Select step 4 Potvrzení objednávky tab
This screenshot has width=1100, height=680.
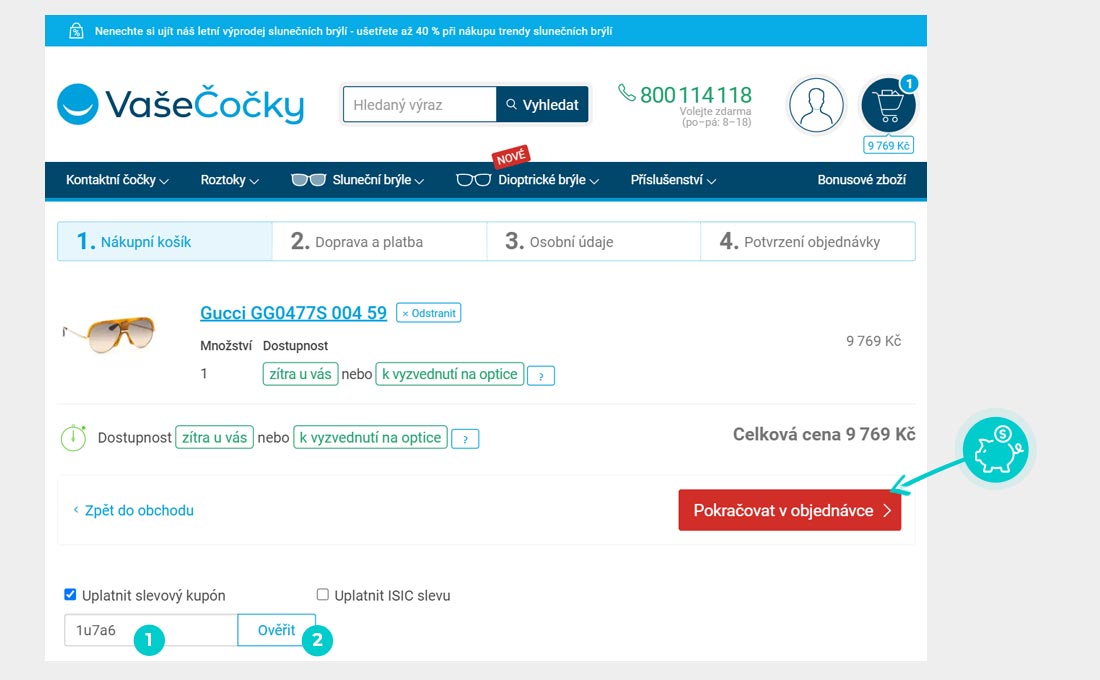pos(808,241)
